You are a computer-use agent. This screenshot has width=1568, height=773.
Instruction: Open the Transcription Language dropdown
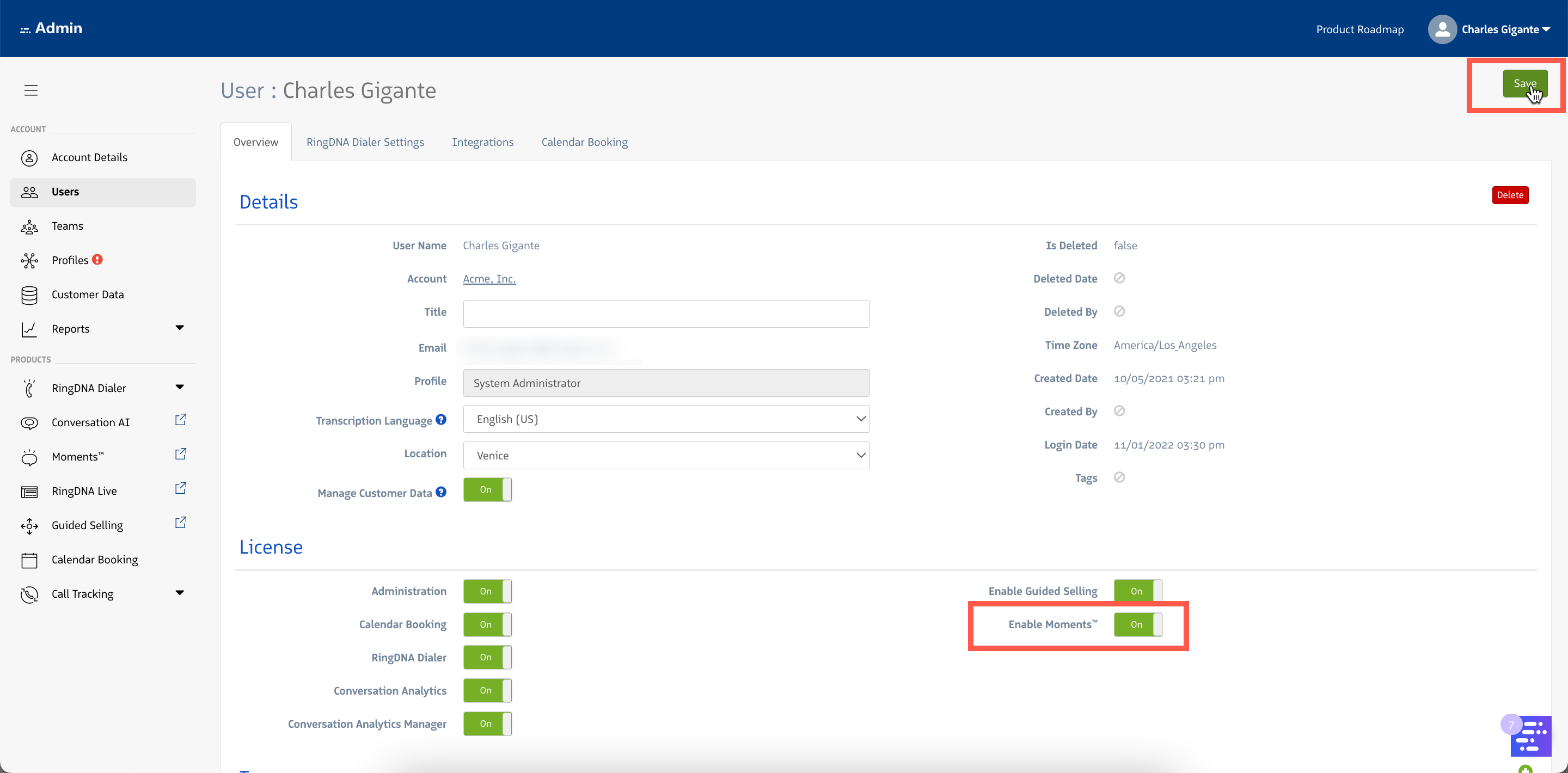tap(666, 419)
